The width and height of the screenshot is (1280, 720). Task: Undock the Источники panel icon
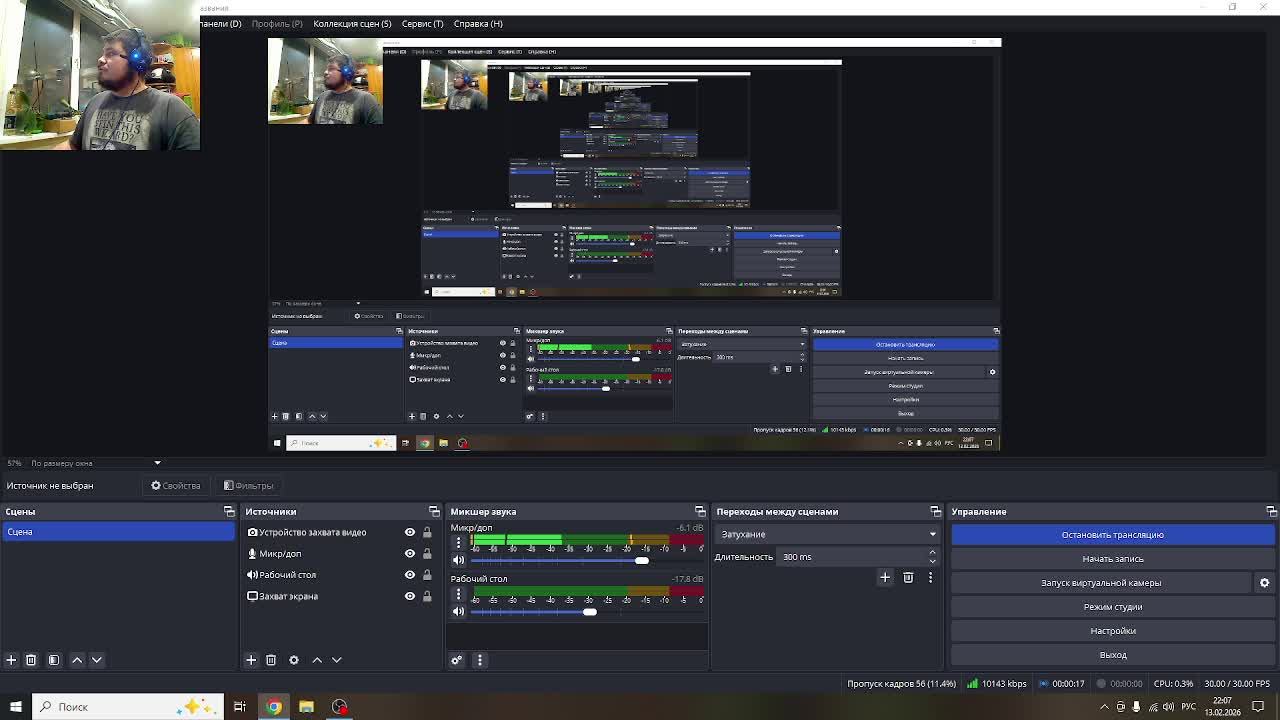point(434,512)
